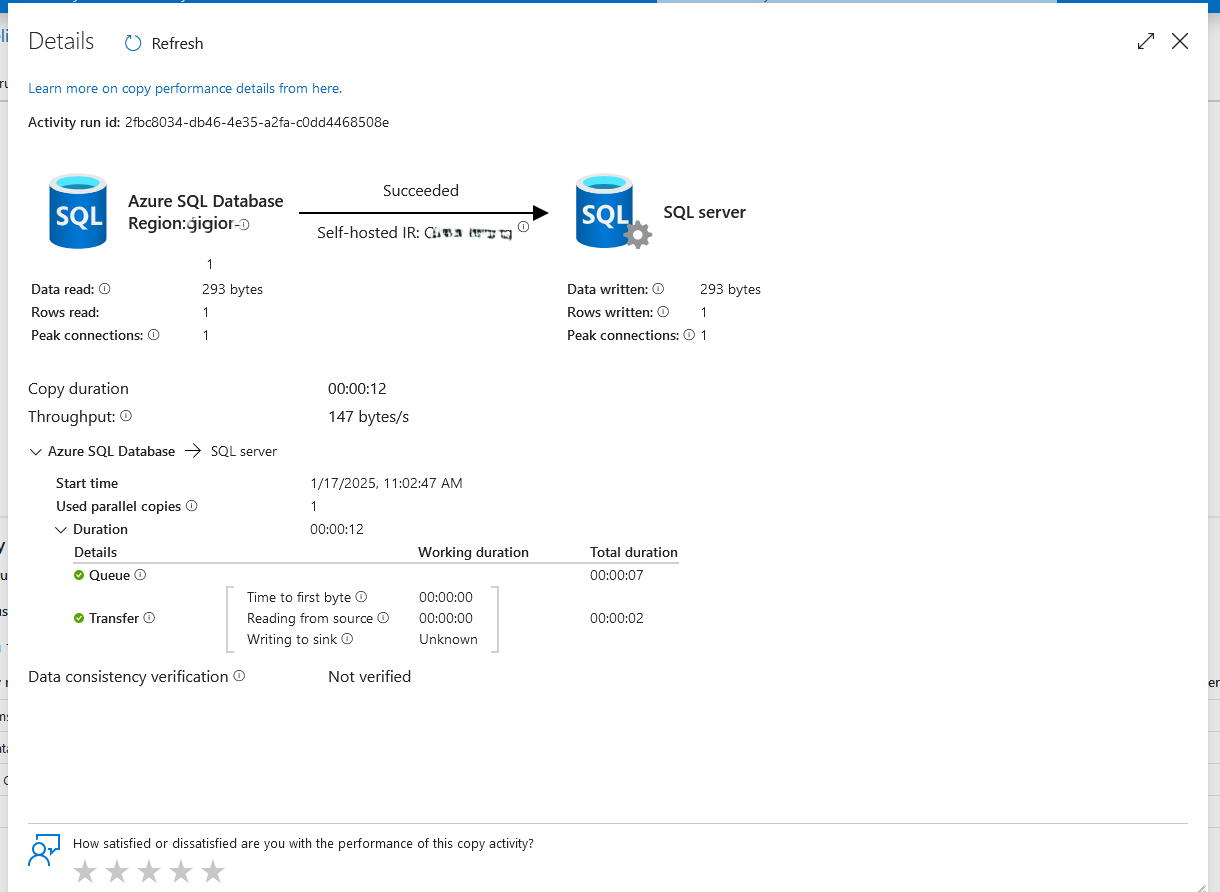Click the Throughput info icon
The width and height of the screenshot is (1220, 892).
click(126, 415)
